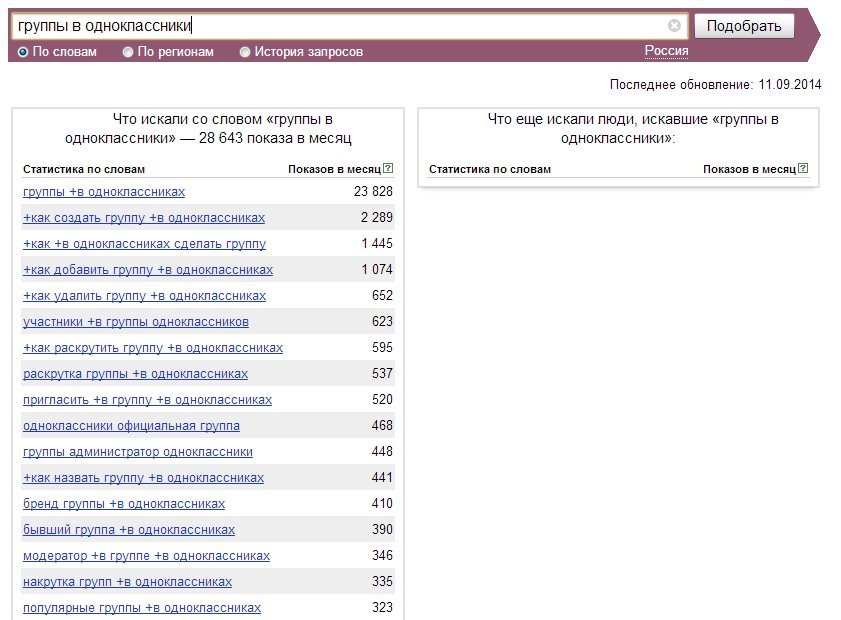The width and height of the screenshot is (841, 620).
Task: Clear the search field with the X icon
Action: click(x=674, y=25)
